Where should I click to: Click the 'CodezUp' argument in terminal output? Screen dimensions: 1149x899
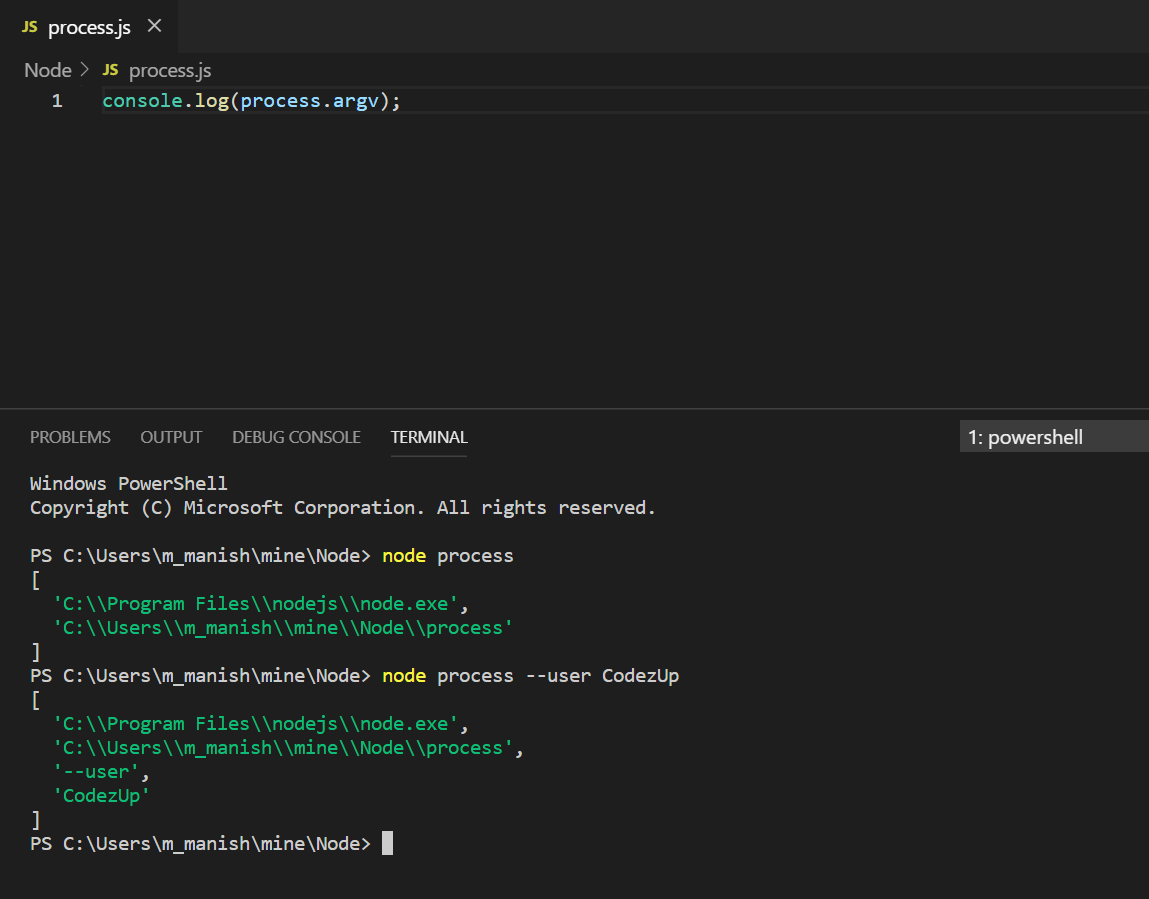pos(103,795)
